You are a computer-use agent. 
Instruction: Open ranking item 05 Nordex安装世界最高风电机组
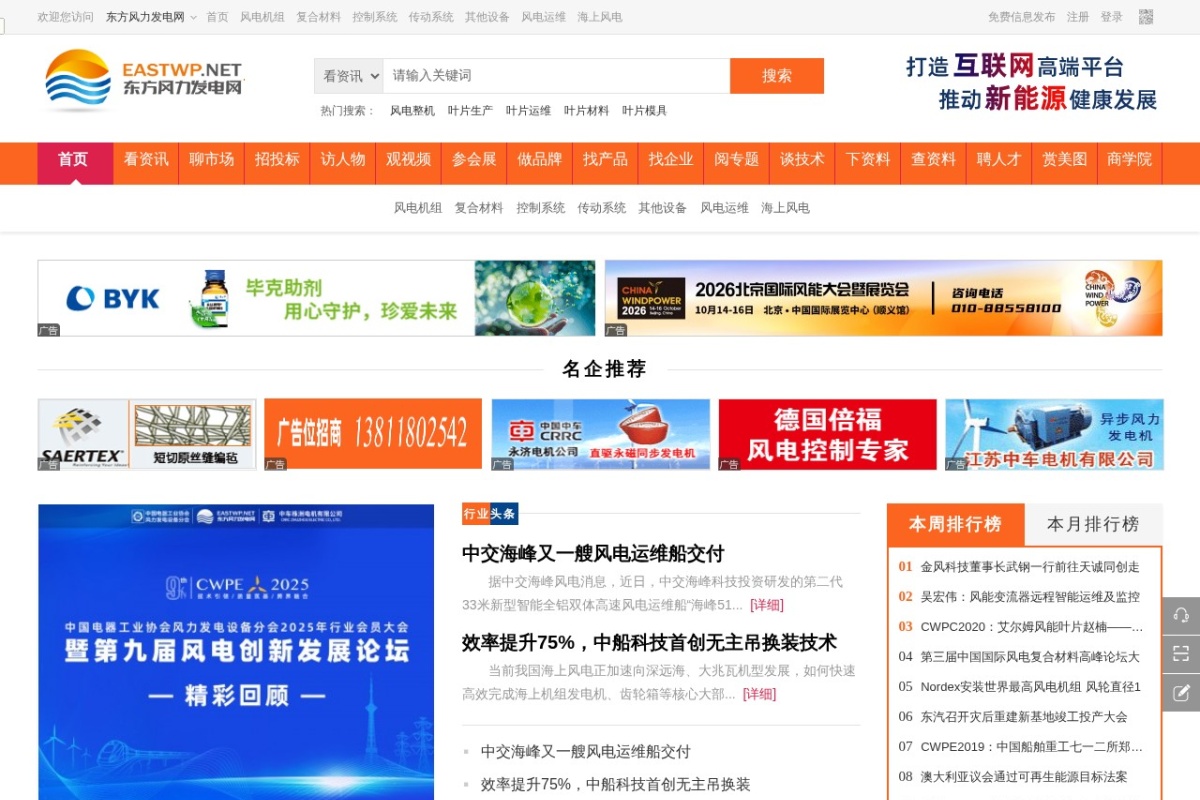coord(1030,687)
